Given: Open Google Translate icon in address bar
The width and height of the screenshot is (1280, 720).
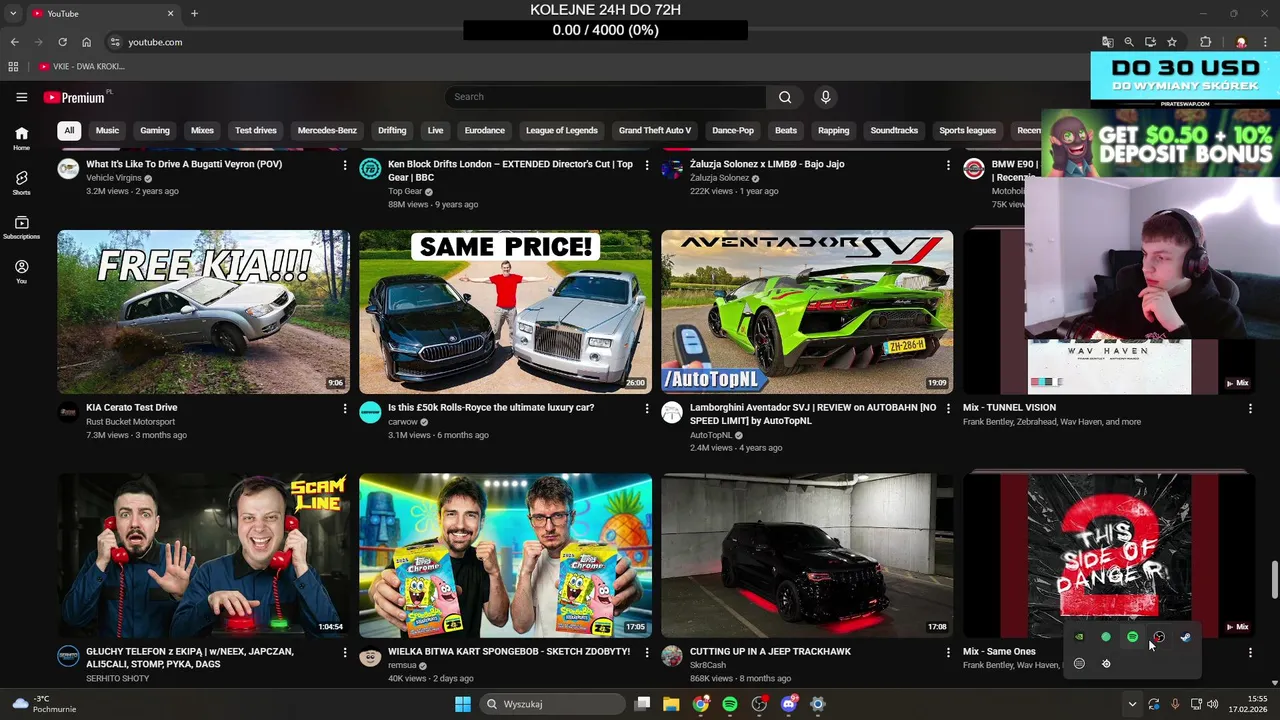Looking at the screenshot, I should (x=1107, y=42).
